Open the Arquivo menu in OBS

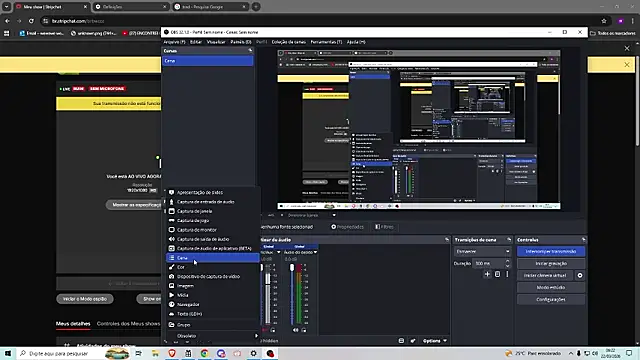pos(174,42)
